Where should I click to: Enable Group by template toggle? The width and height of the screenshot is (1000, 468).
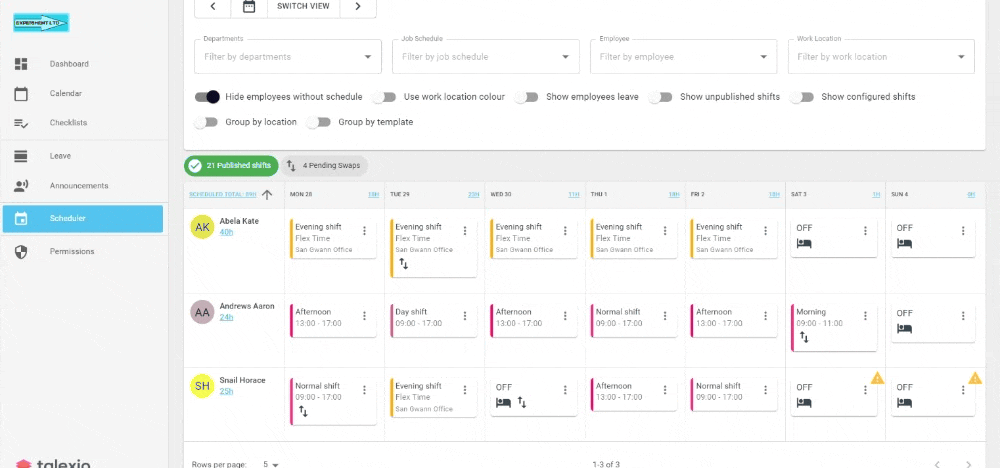(319, 122)
